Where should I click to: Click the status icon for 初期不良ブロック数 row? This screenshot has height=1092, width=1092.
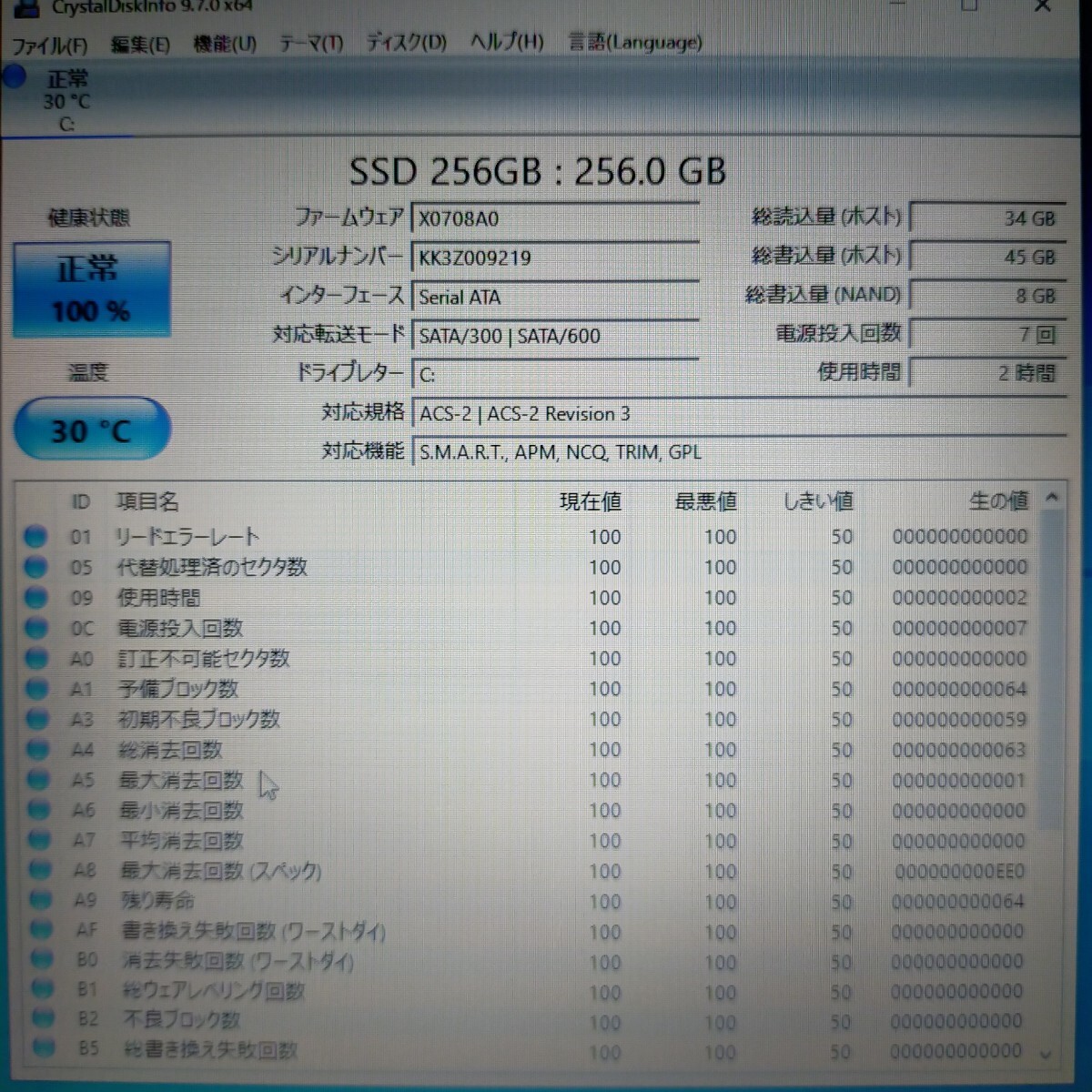[x=37, y=719]
